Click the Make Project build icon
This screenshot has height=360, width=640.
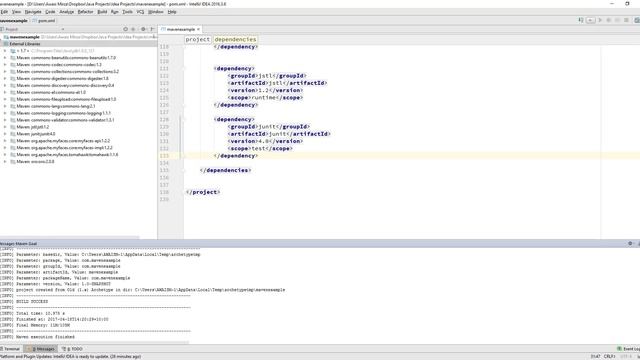pyautogui.click(x=581, y=20)
